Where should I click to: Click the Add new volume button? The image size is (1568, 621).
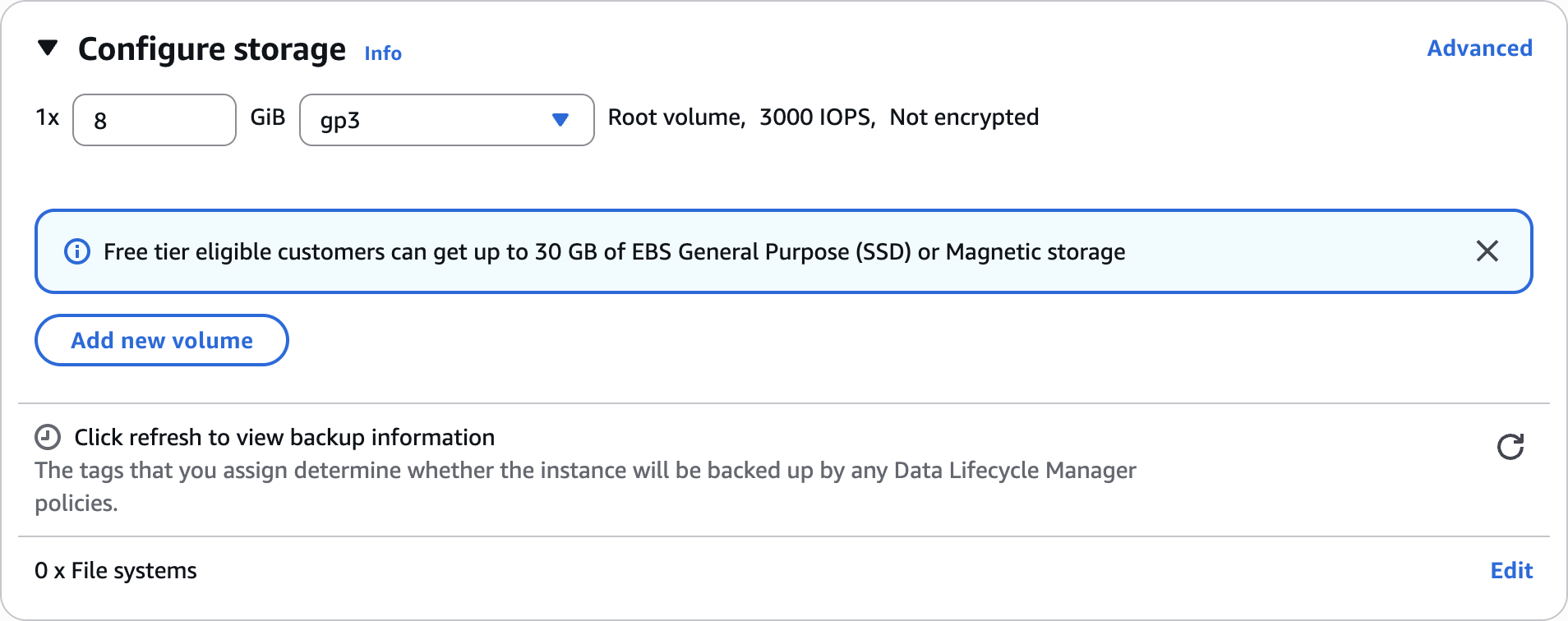(x=162, y=340)
